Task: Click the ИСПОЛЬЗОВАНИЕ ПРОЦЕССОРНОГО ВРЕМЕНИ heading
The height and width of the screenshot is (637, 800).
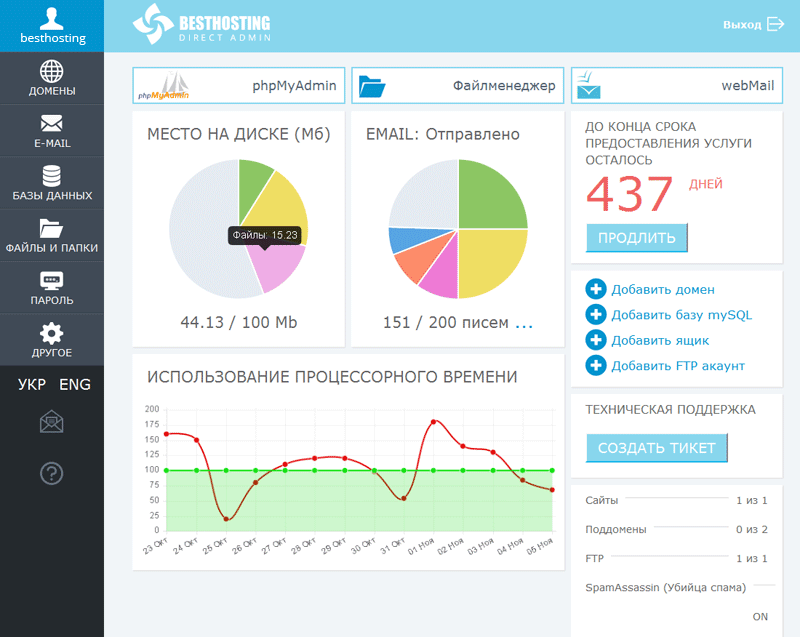Action: point(332,377)
